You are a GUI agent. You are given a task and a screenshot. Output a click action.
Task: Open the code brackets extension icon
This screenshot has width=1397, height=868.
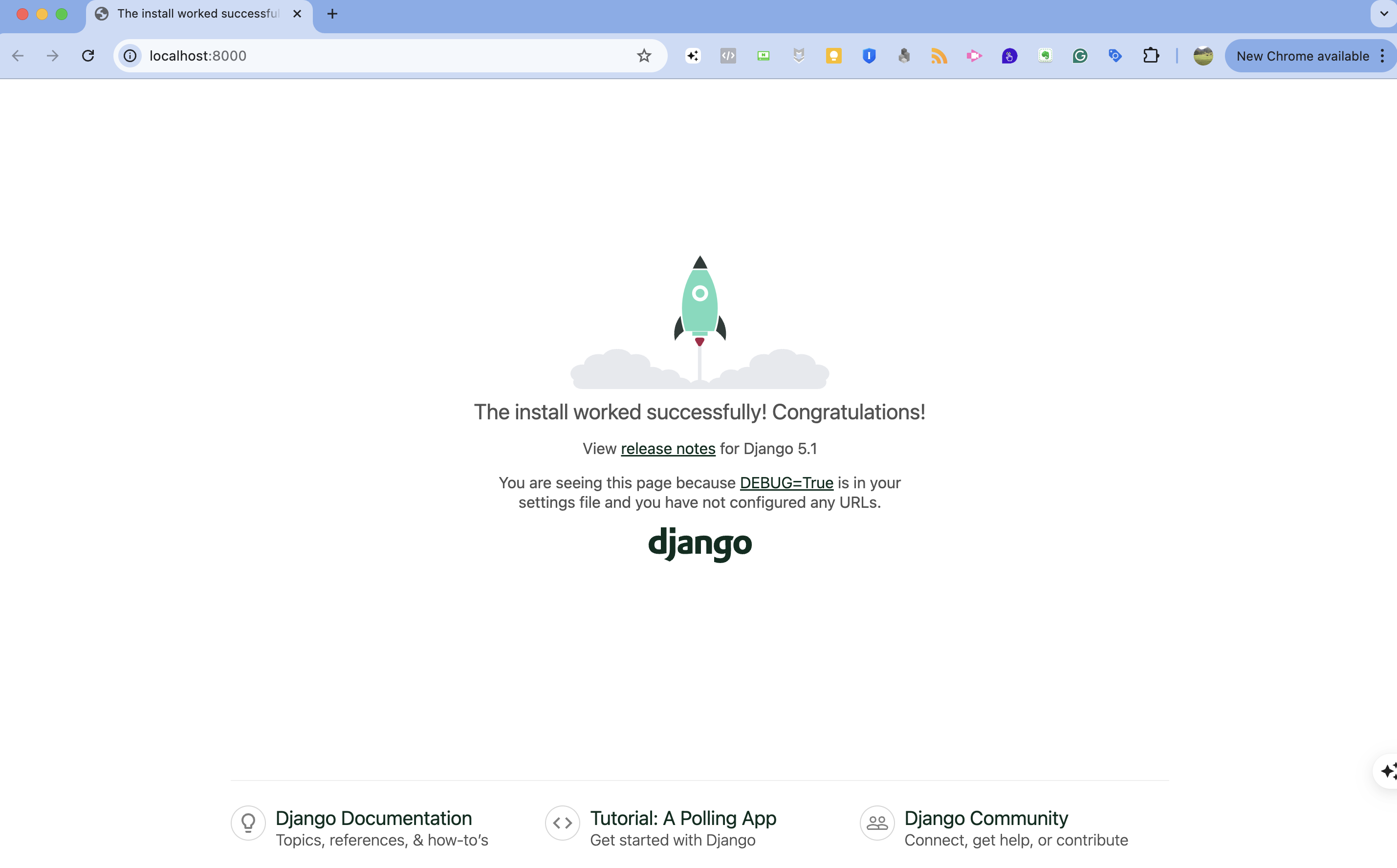point(728,56)
